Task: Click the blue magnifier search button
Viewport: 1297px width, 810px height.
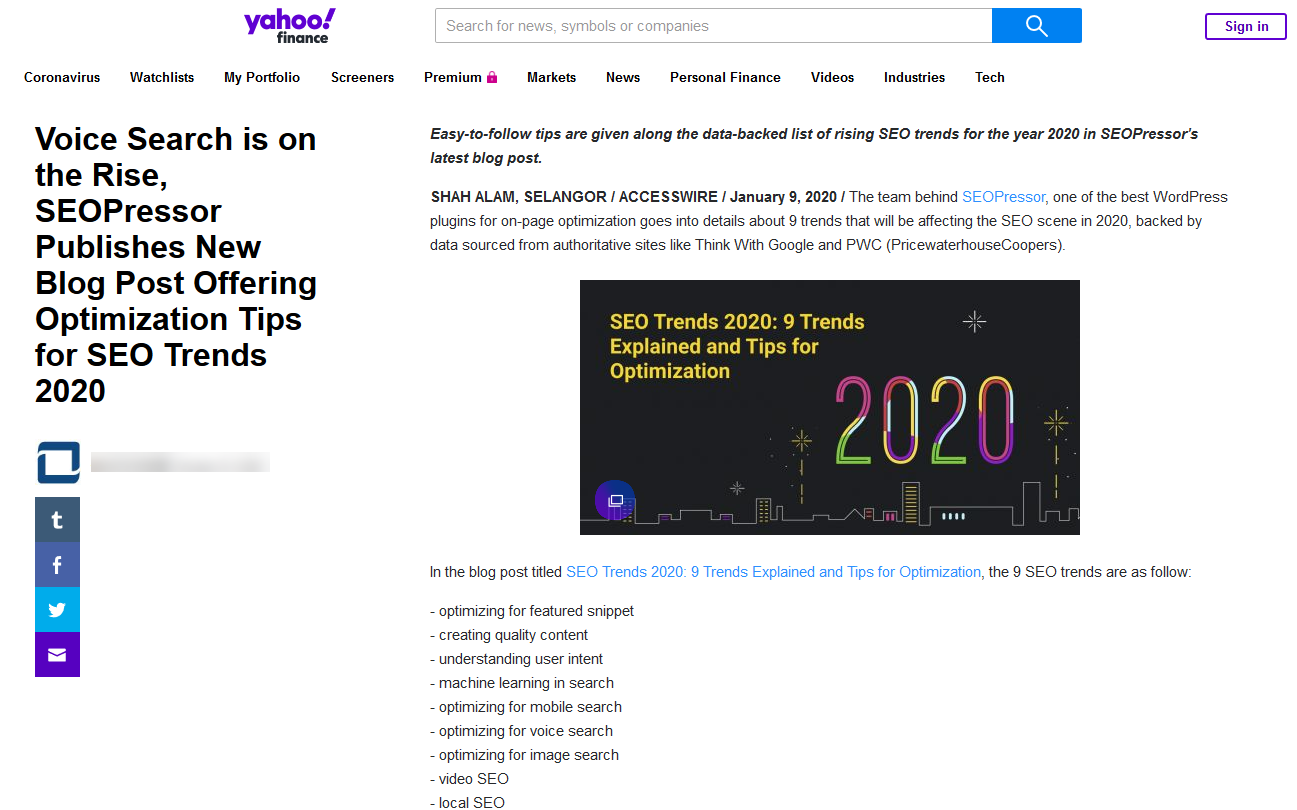Action: pyautogui.click(x=1036, y=26)
